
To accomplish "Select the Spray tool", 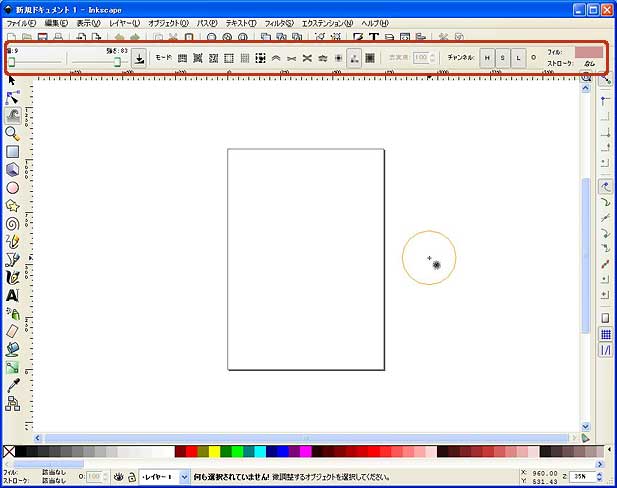I will [x=13, y=313].
